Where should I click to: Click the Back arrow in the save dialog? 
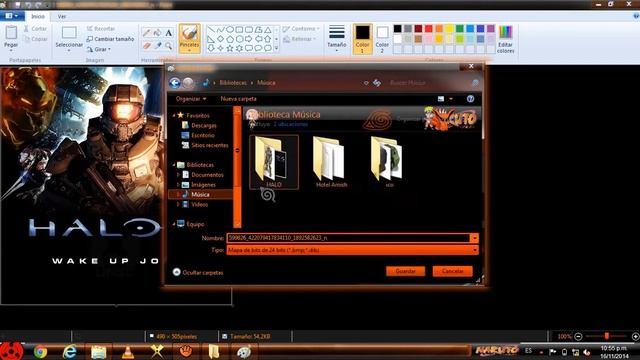click(x=175, y=83)
